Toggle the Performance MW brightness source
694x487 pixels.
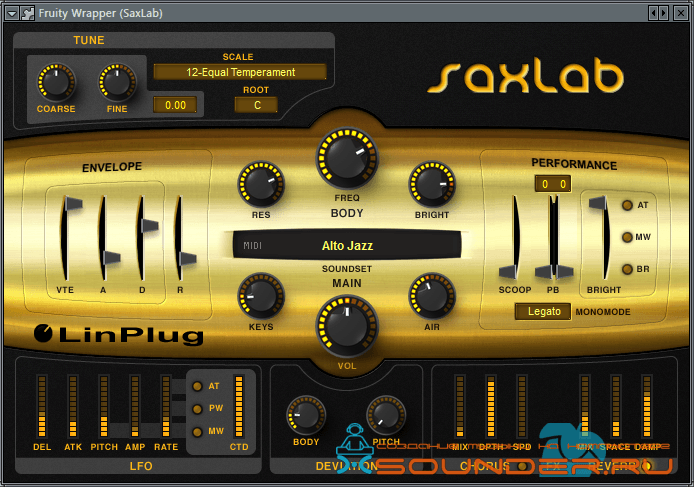click(x=627, y=237)
